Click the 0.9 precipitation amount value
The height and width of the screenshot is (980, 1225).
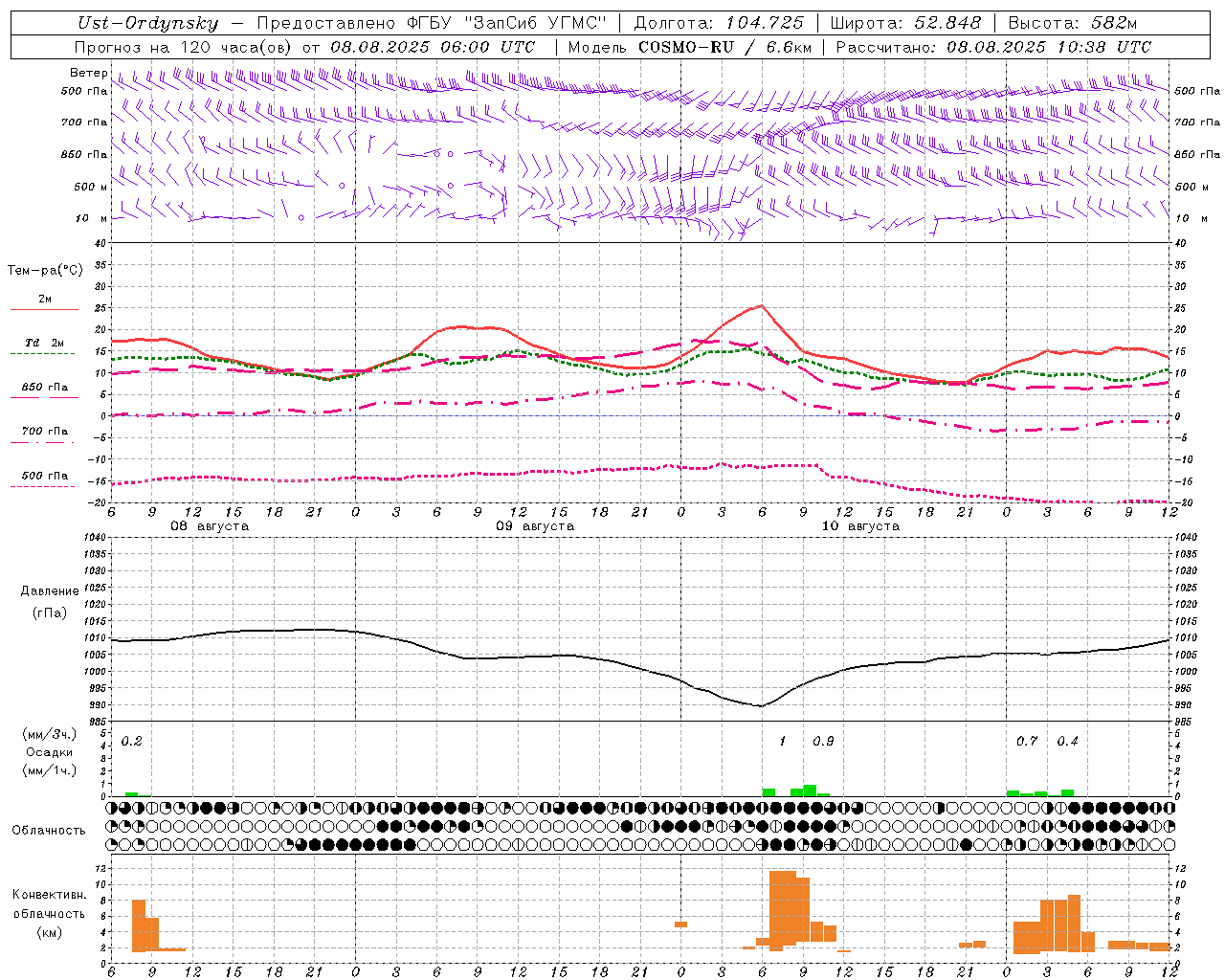(x=823, y=742)
